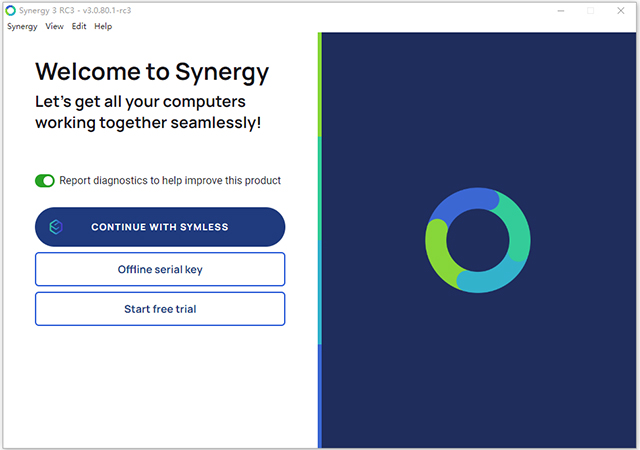Click 'Report diagnostics to help improve this product' text

tap(170, 180)
